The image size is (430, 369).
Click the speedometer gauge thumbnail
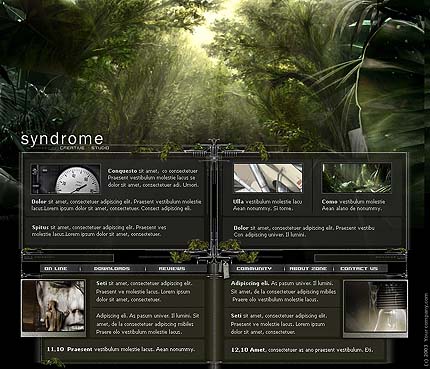pos(65,179)
